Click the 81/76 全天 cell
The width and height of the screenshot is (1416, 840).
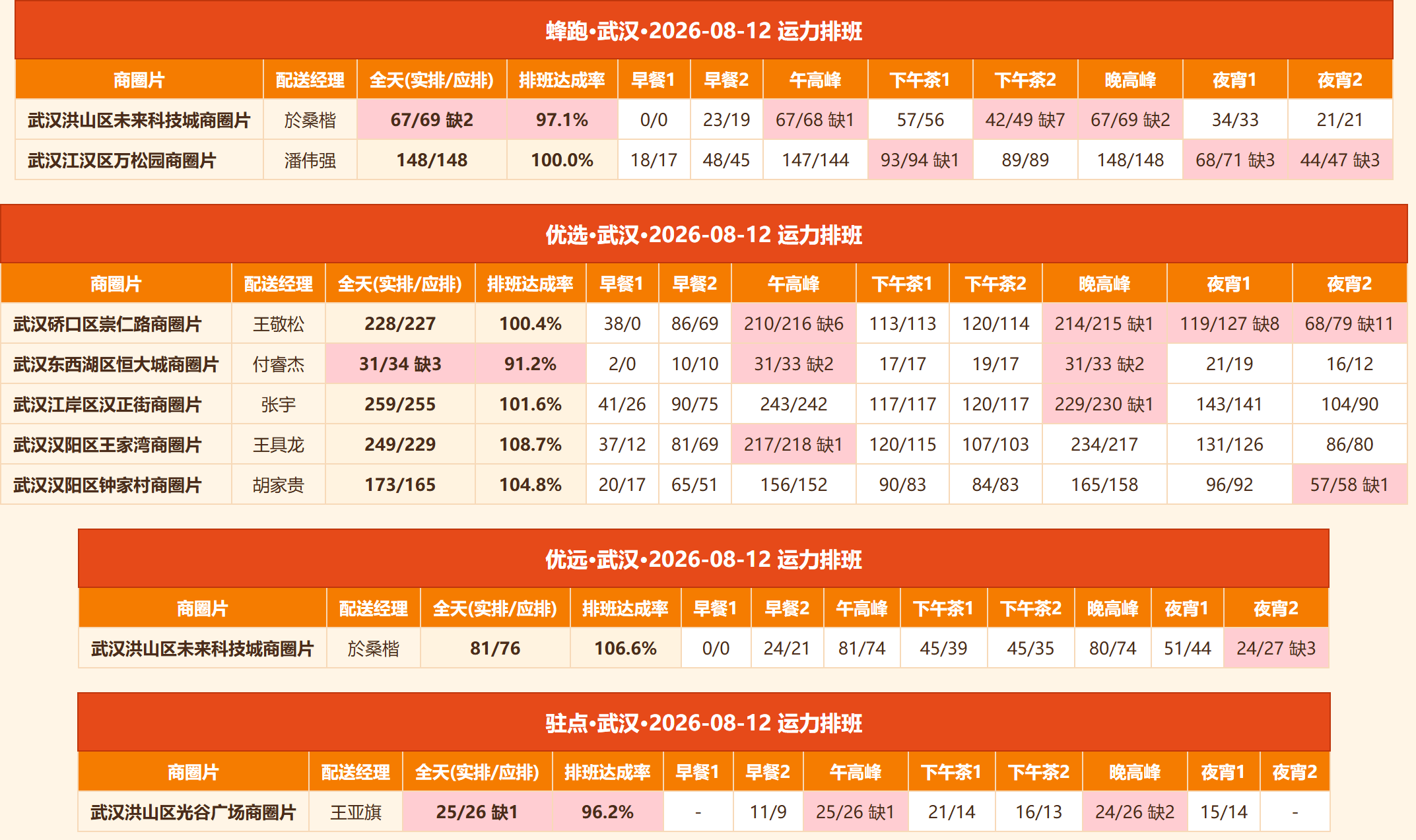(x=495, y=649)
